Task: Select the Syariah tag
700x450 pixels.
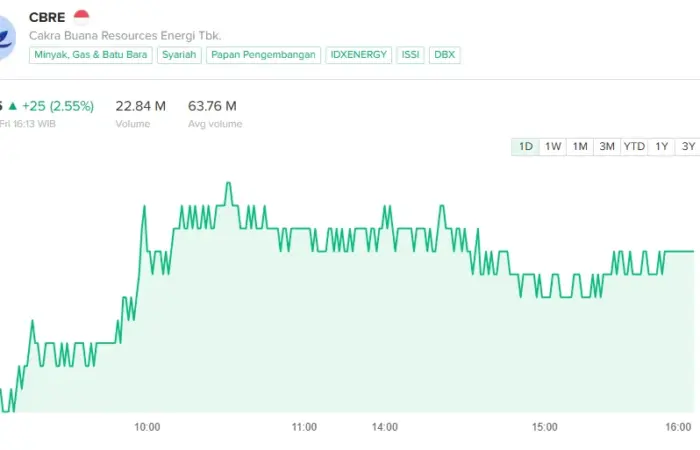Action: click(x=179, y=55)
